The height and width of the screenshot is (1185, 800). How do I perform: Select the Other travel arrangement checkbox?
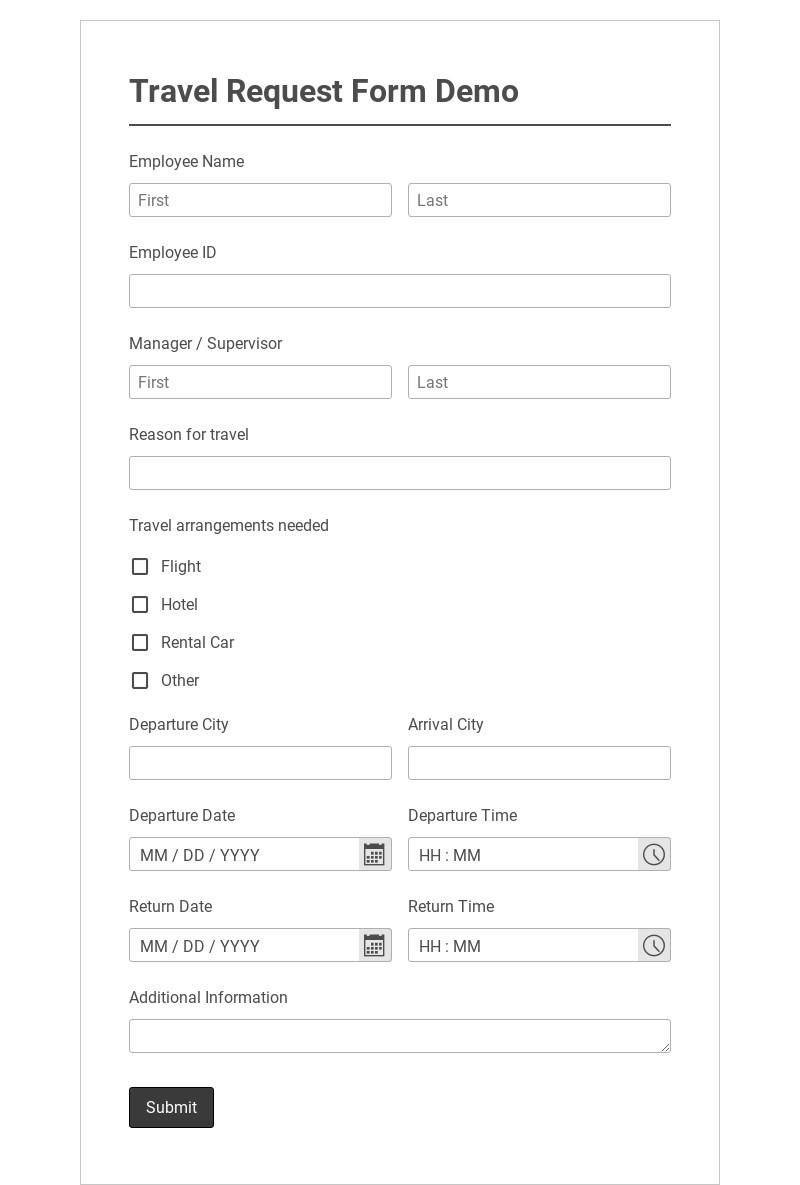tap(140, 681)
